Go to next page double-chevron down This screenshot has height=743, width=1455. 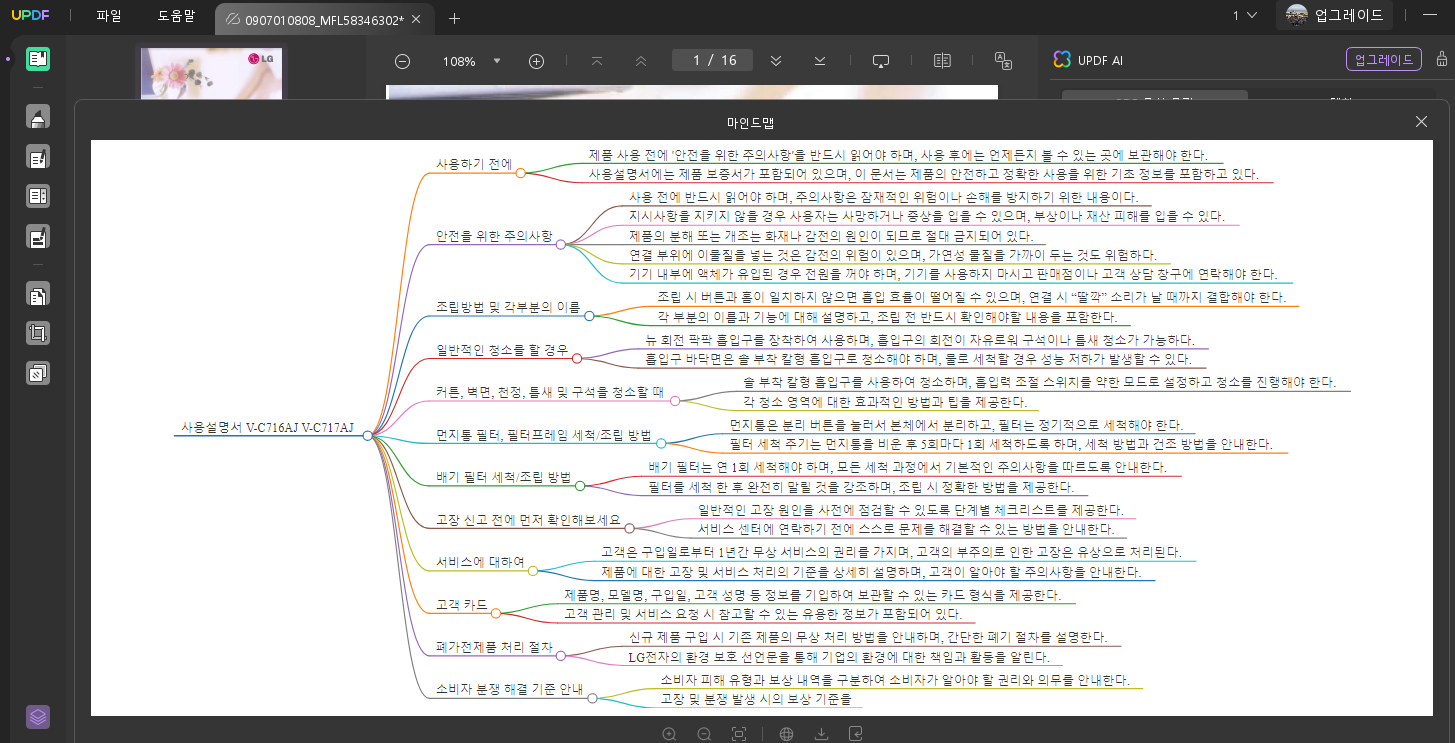click(775, 61)
